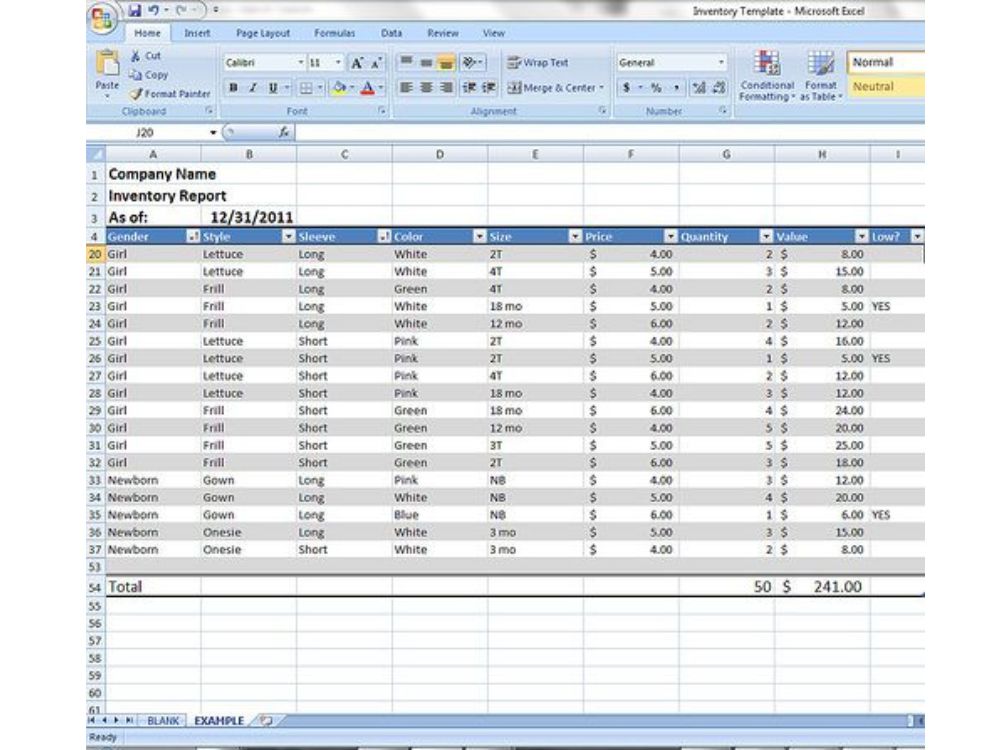
Task: Click the Accounting dollar format icon
Action: (626, 88)
